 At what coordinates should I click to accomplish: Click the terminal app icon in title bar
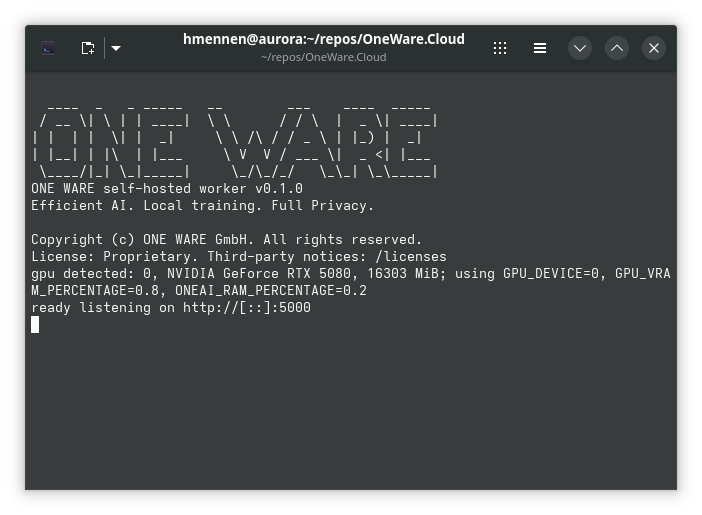point(48,48)
